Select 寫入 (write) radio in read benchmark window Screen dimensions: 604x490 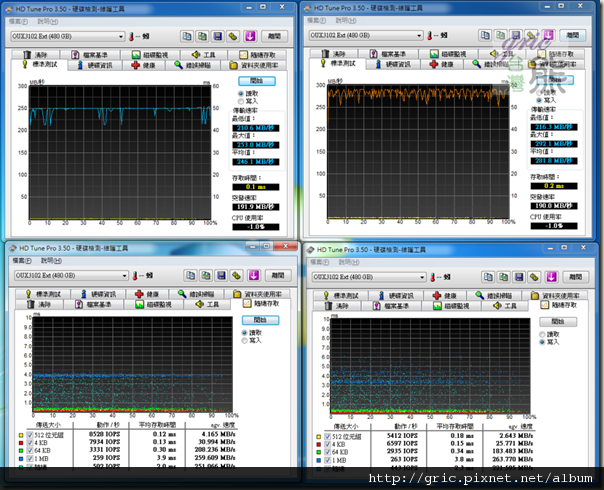241,101
